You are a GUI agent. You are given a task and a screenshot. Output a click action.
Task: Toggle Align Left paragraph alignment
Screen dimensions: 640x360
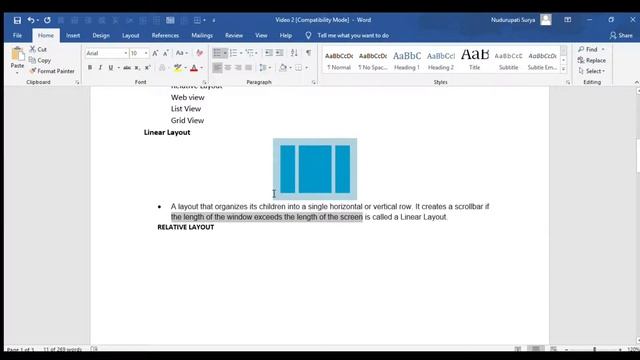[x=217, y=68]
